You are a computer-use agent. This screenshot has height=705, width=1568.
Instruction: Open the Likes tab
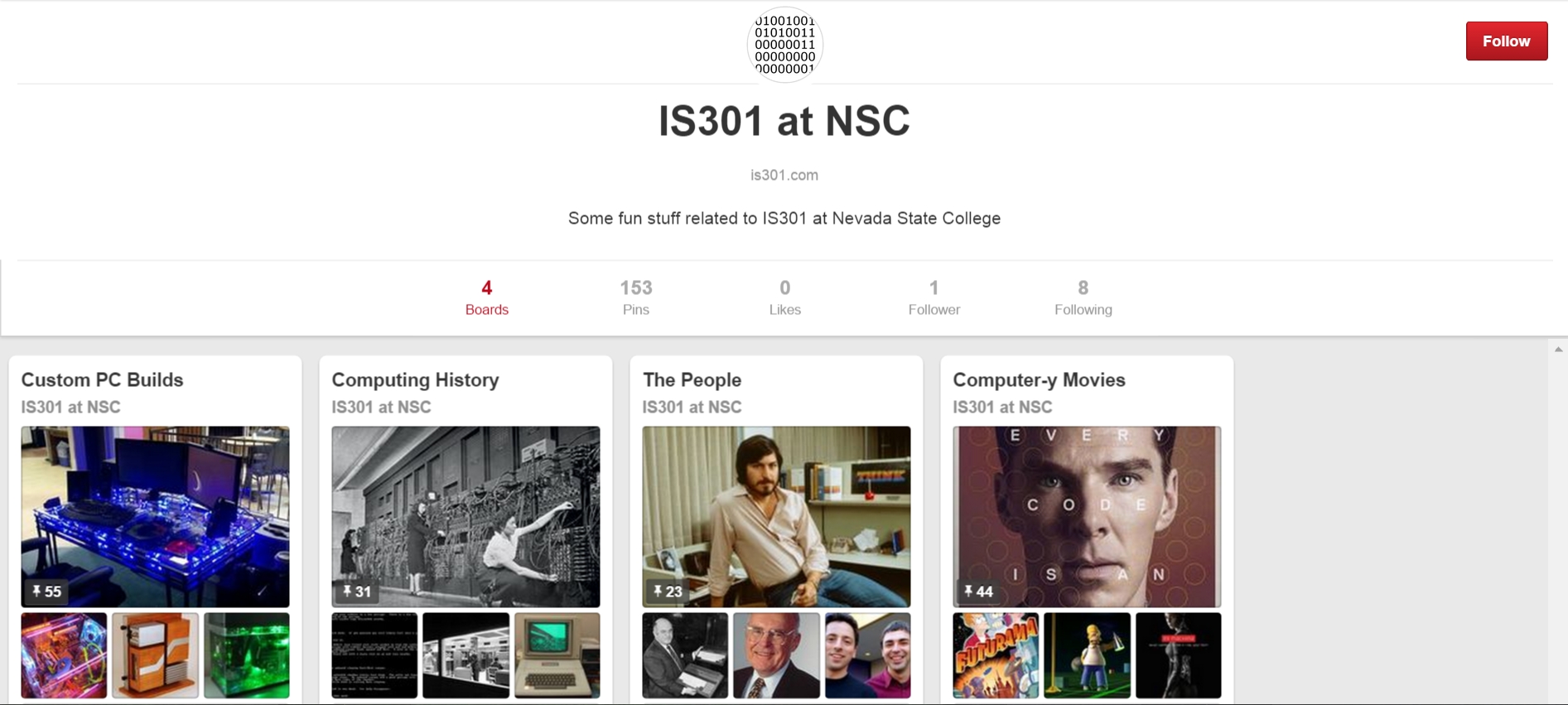(784, 298)
